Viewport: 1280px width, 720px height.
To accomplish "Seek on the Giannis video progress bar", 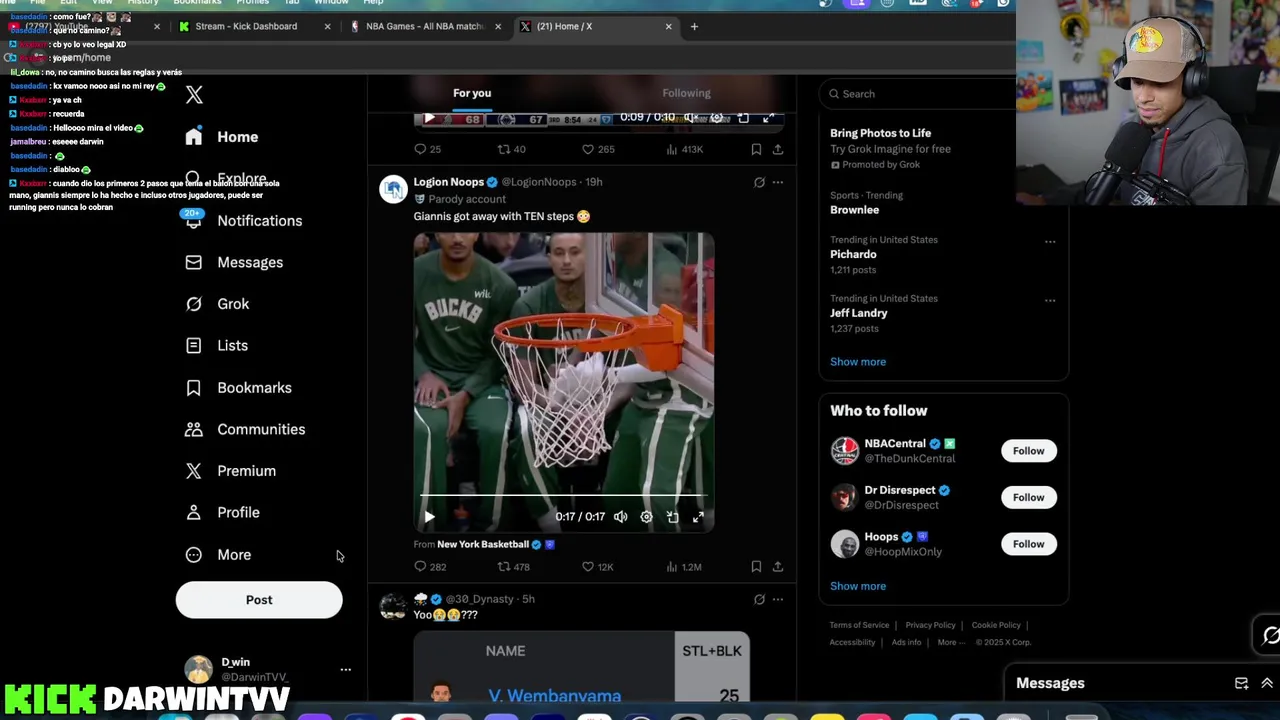I will [564, 495].
